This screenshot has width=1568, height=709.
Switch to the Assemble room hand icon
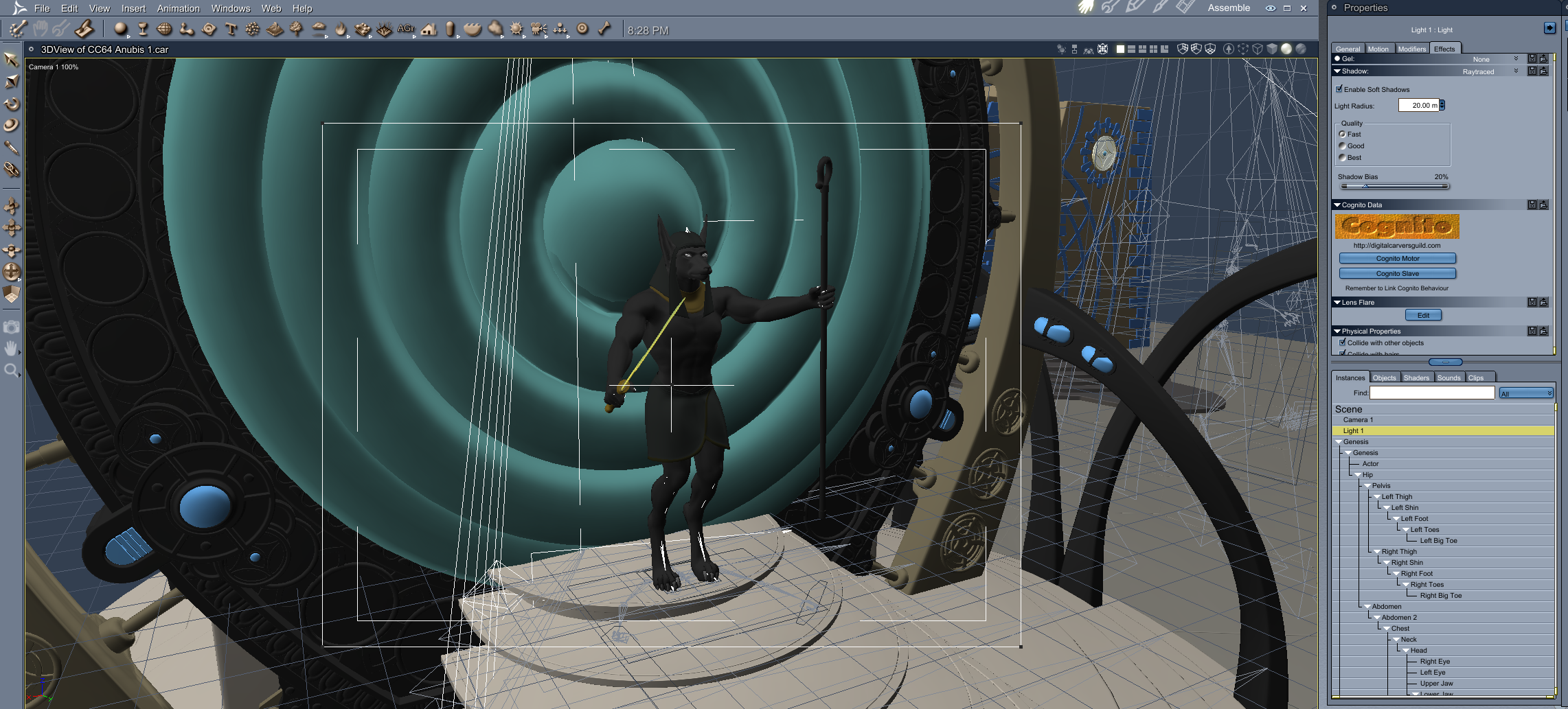click(1085, 8)
